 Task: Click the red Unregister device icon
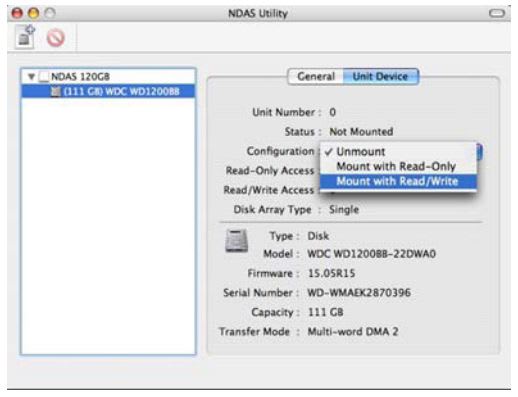point(55,38)
